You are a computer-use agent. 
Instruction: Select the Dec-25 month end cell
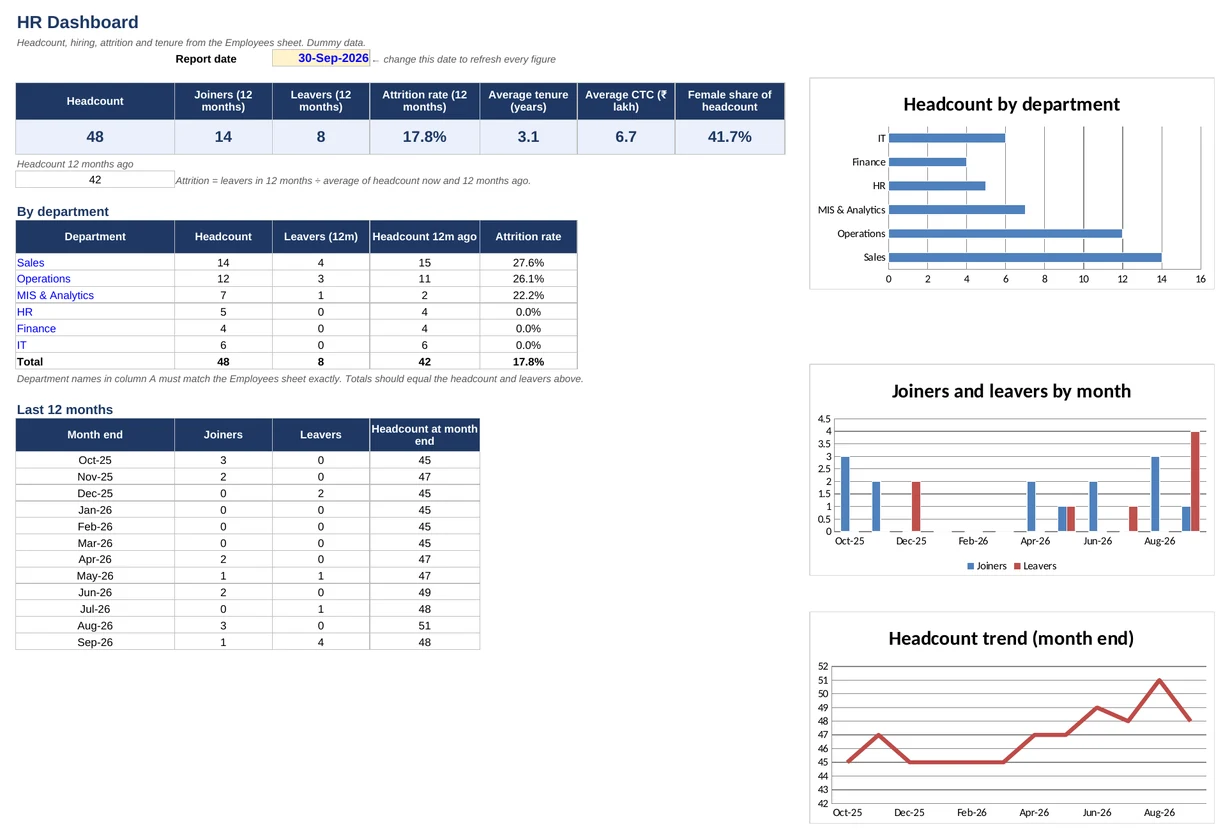point(95,494)
